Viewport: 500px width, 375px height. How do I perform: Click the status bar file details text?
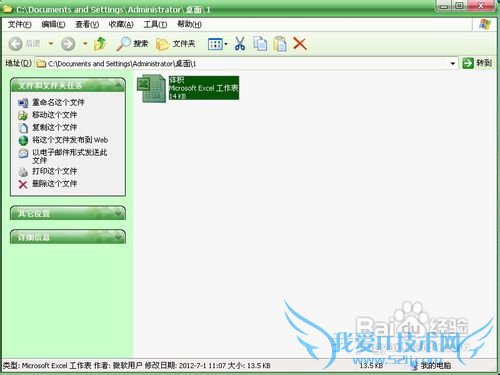coord(137,366)
